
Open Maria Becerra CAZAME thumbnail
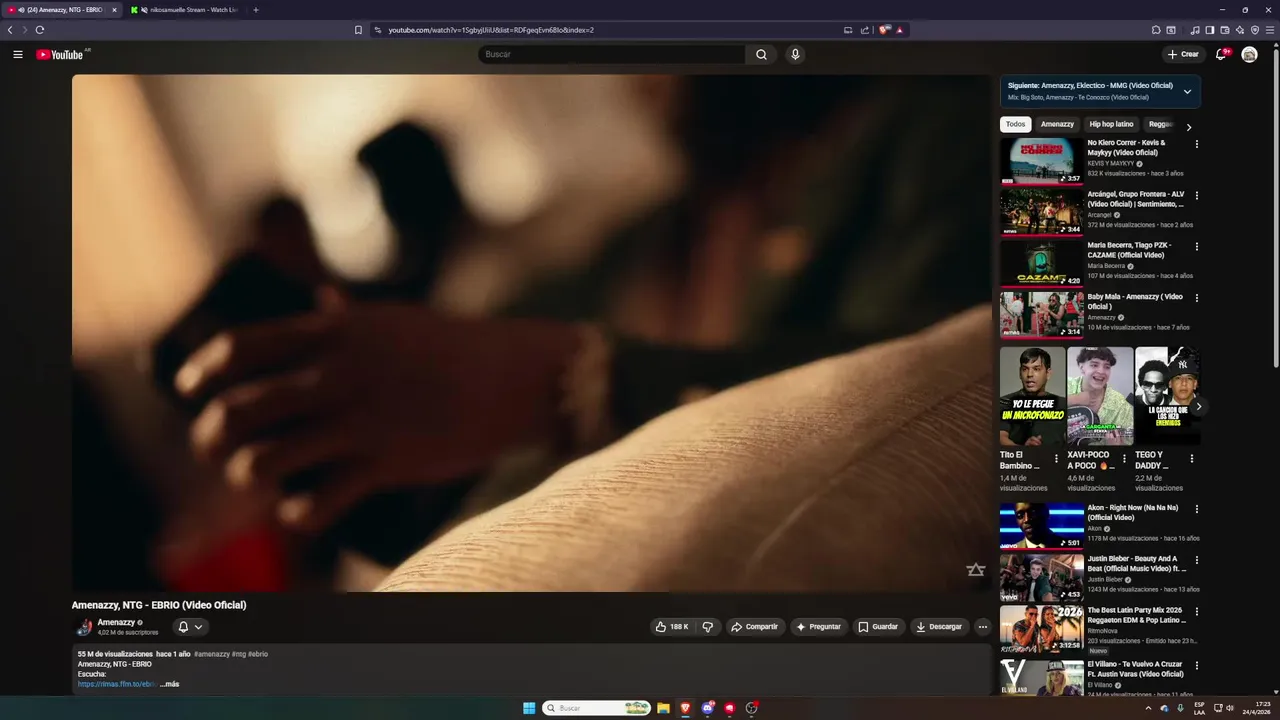[1041, 263]
